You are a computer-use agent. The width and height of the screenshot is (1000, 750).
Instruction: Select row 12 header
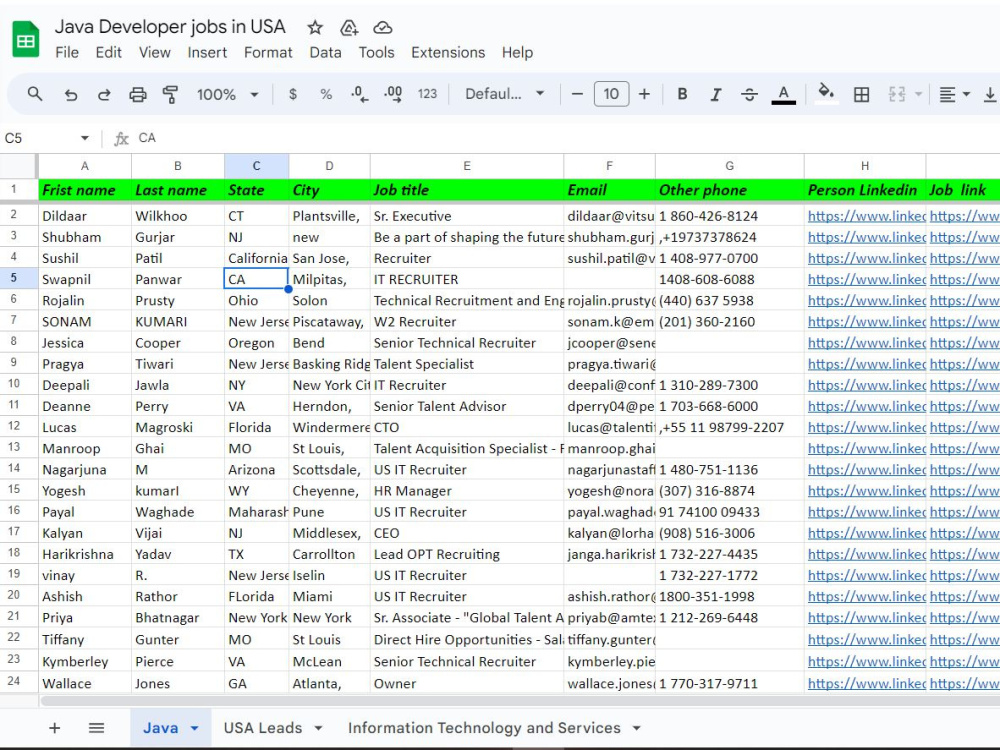[18, 427]
